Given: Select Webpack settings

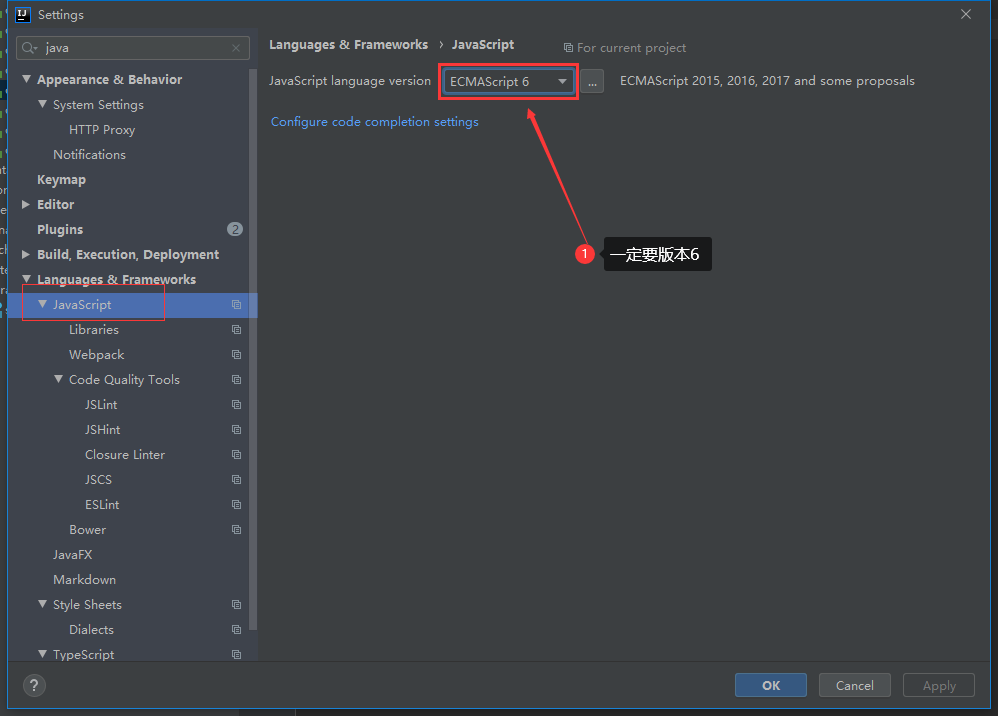Looking at the screenshot, I should pyautogui.click(x=96, y=354).
